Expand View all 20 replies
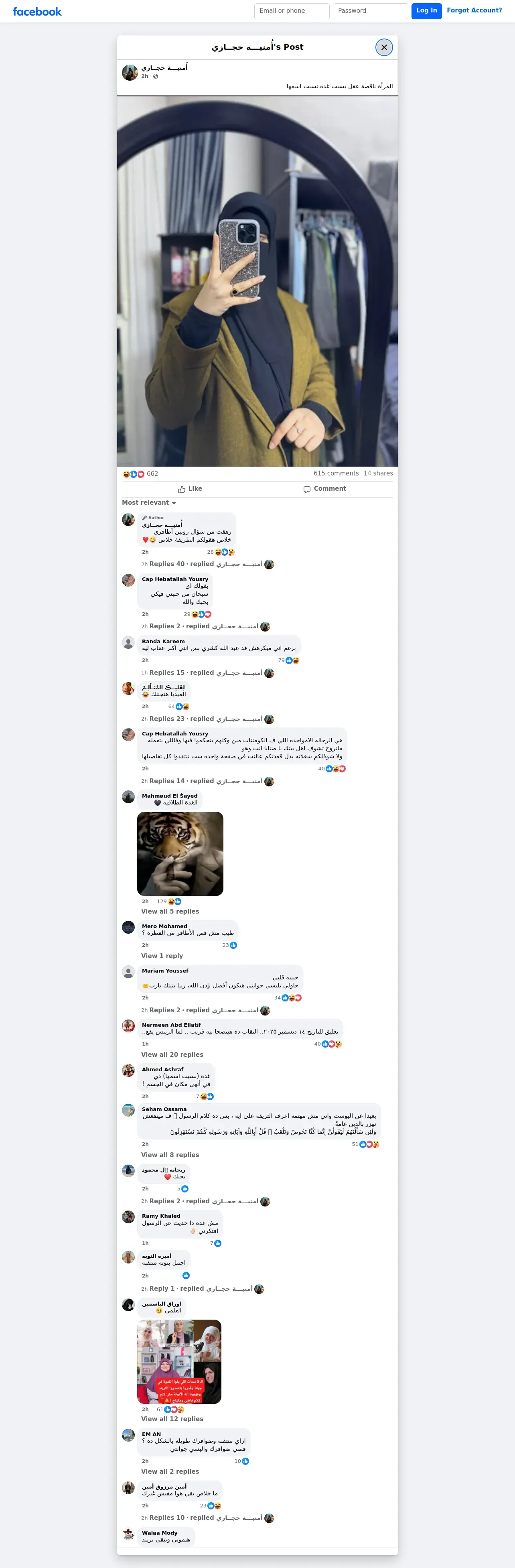Screen dimensions: 515x1568 [172, 1055]
